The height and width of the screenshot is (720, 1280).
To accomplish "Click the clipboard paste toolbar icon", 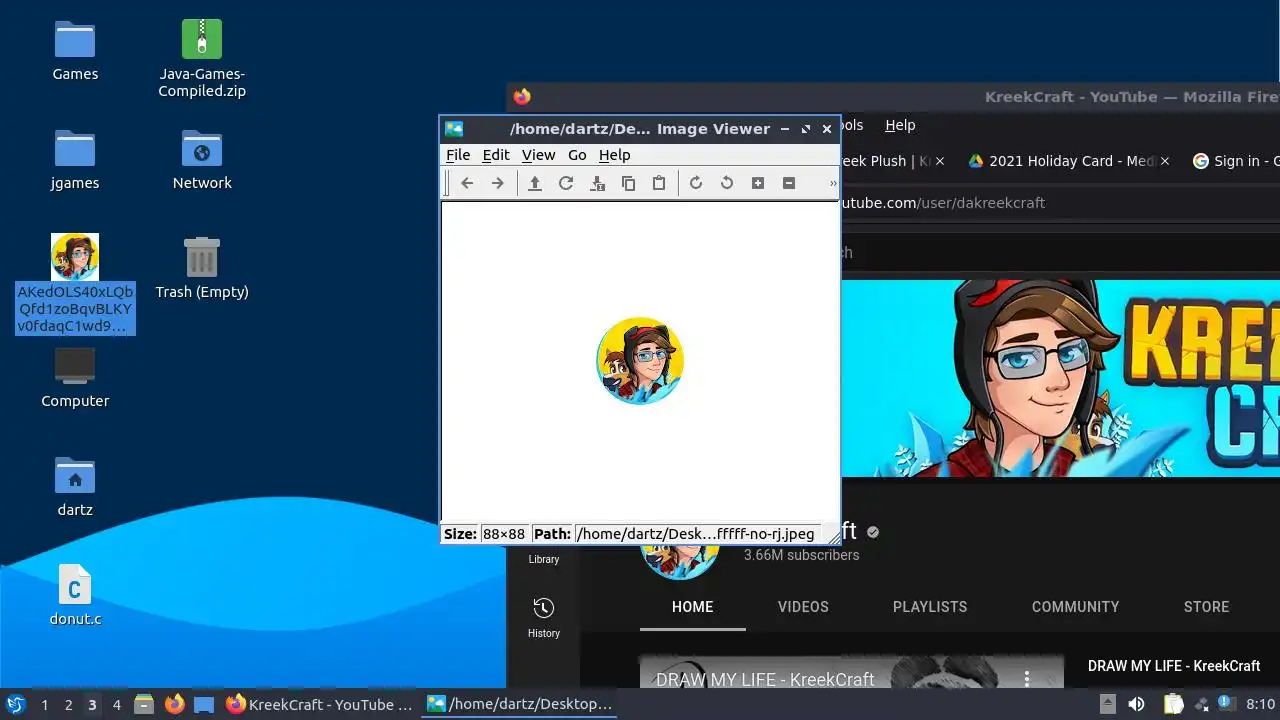I will [659, 183].
